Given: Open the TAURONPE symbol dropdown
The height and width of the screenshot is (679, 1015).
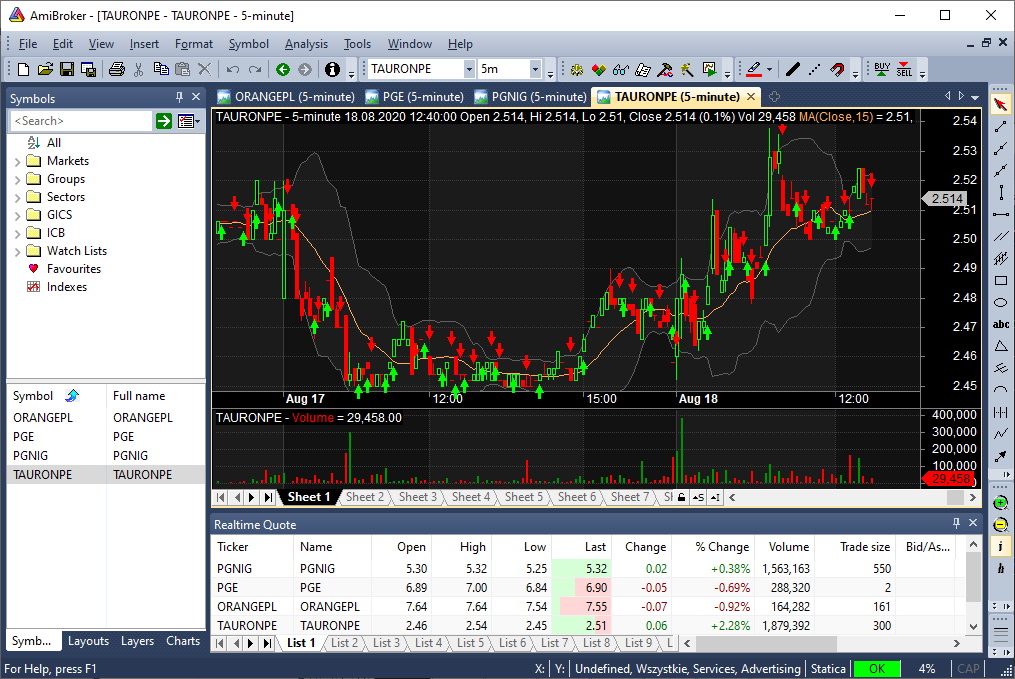Looking at the screenshot, I should [x=468, y=69].
